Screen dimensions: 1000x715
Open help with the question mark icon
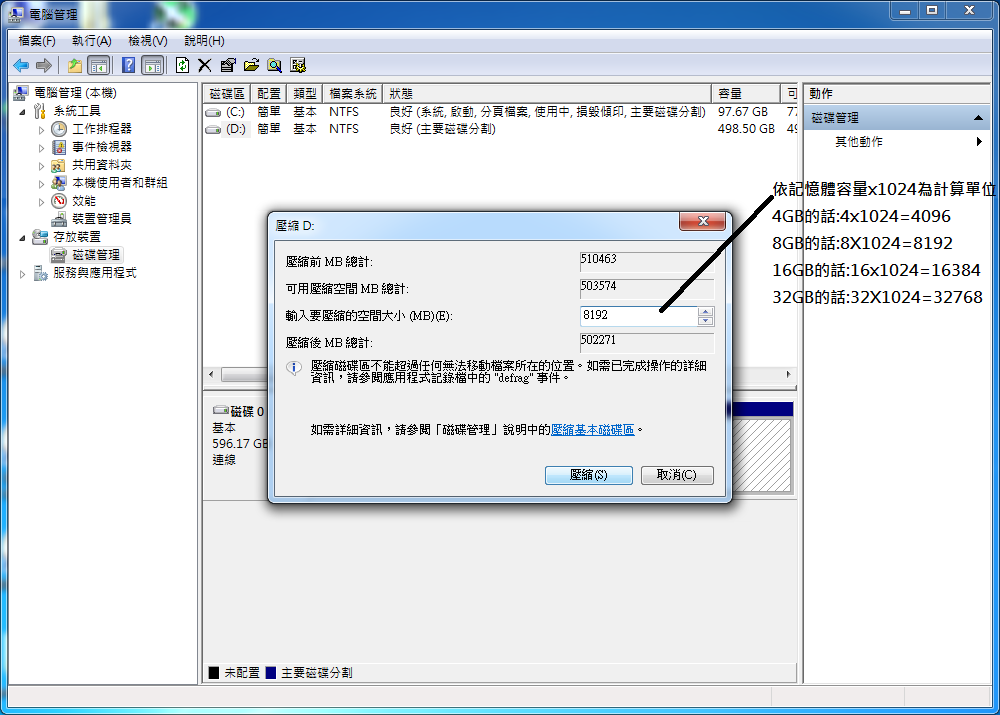coord(128,65)
